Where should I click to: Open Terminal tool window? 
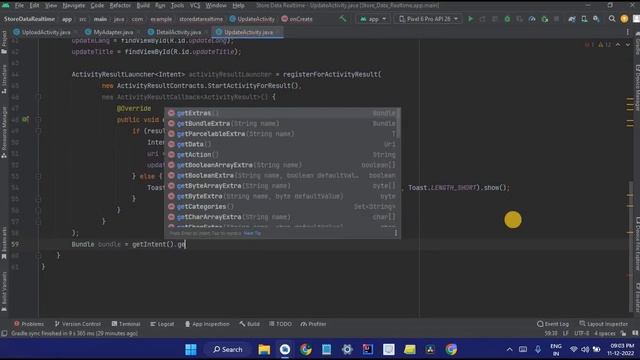point(126,324)
